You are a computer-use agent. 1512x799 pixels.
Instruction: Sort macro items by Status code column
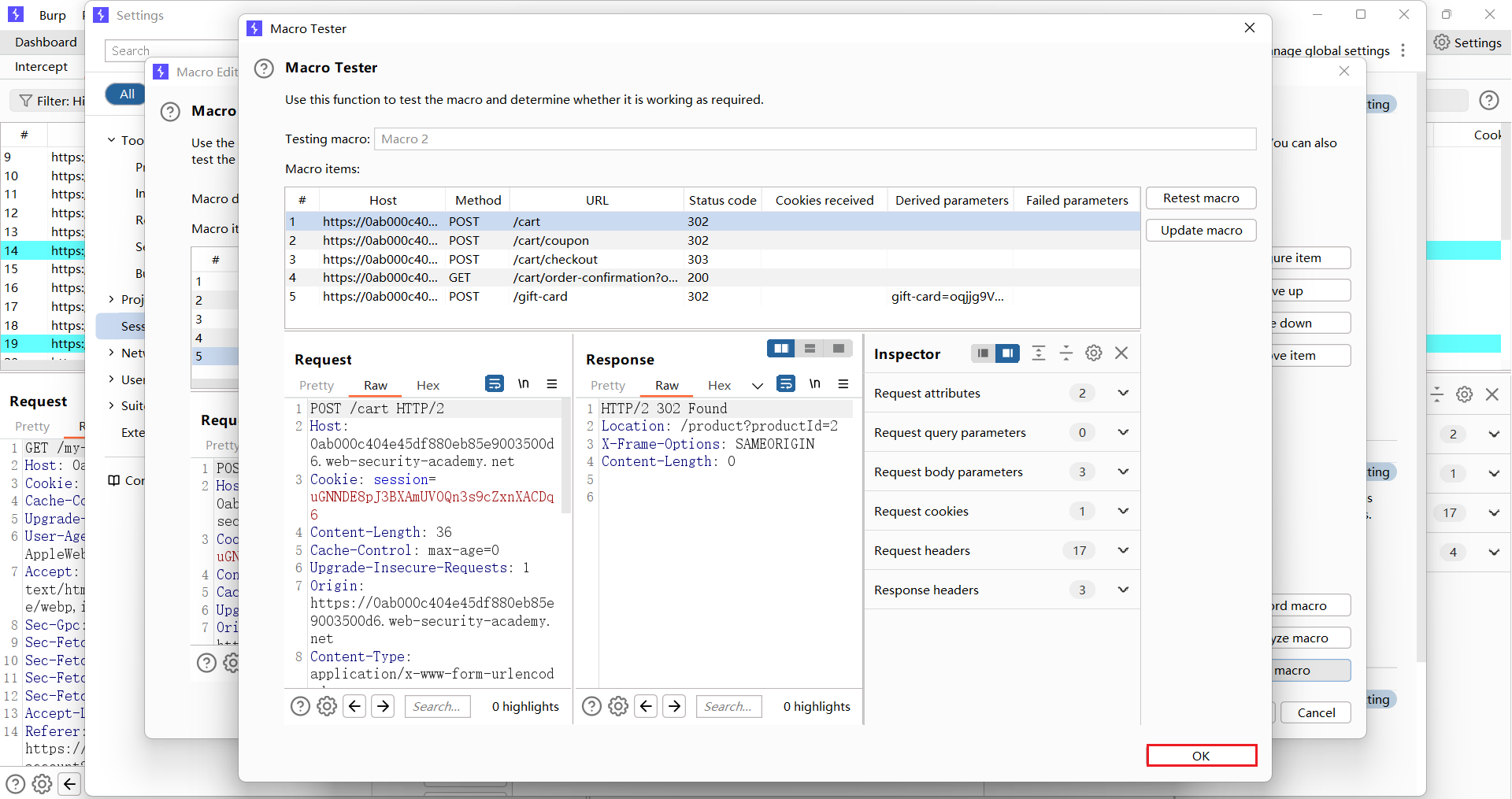click(x=722, y=200)
